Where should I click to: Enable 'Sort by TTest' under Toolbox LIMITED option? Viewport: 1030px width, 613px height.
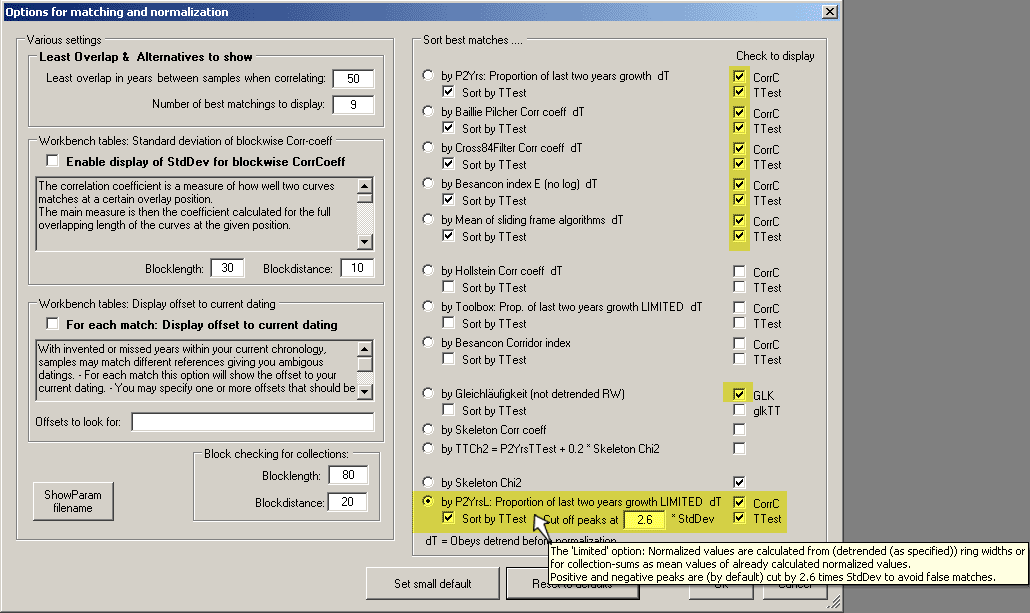pyautogui.click(x=449, y=323)
